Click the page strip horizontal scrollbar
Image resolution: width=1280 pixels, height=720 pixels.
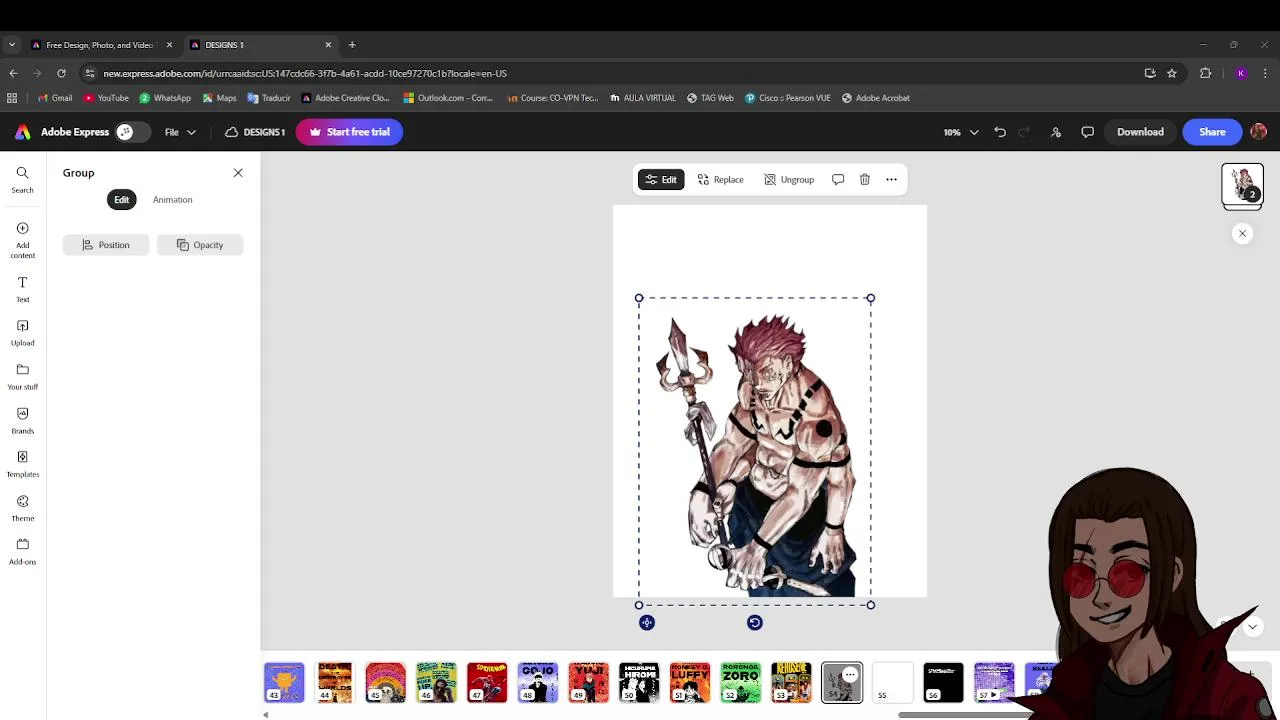[965, 715]
